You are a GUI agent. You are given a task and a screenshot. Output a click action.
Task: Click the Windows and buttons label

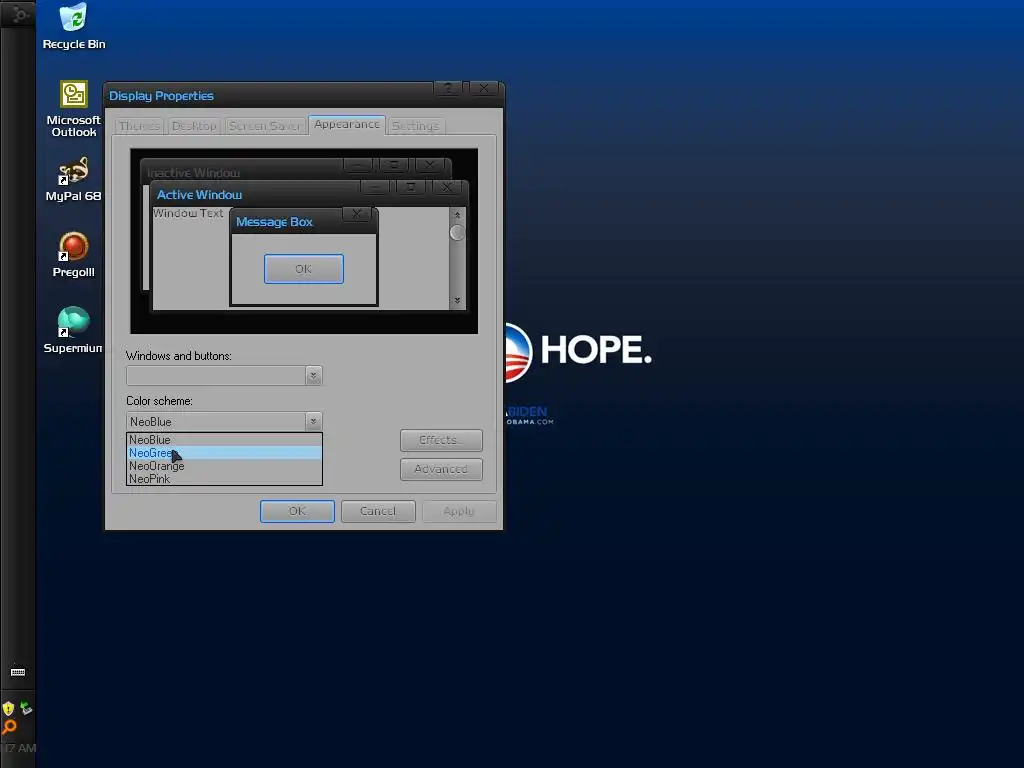(x=179, y=356)
